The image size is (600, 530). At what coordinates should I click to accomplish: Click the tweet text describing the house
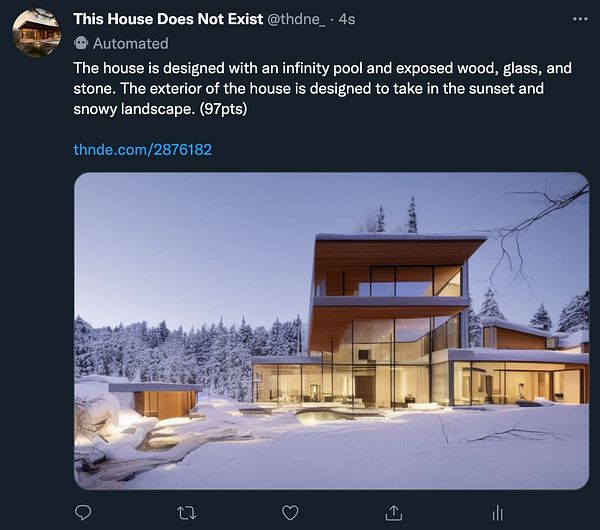point(322,88)
